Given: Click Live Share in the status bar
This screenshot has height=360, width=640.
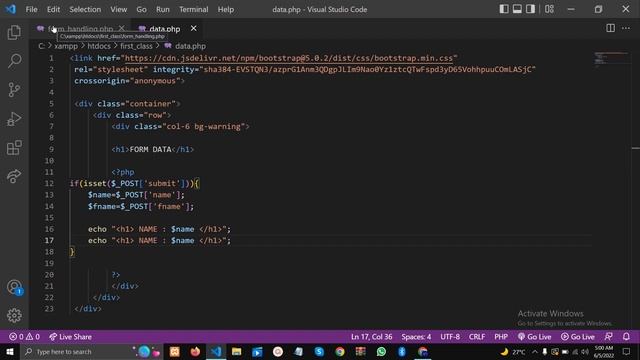Looking at the screenshot, I should (x=70, y=337).
